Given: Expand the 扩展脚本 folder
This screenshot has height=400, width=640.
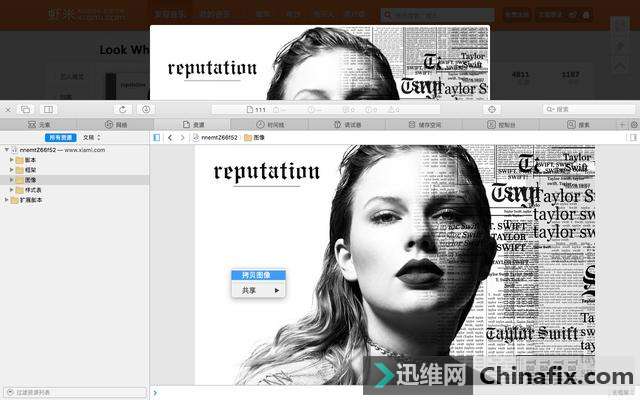Looking at the screenshot, I should tap(7, 200).
